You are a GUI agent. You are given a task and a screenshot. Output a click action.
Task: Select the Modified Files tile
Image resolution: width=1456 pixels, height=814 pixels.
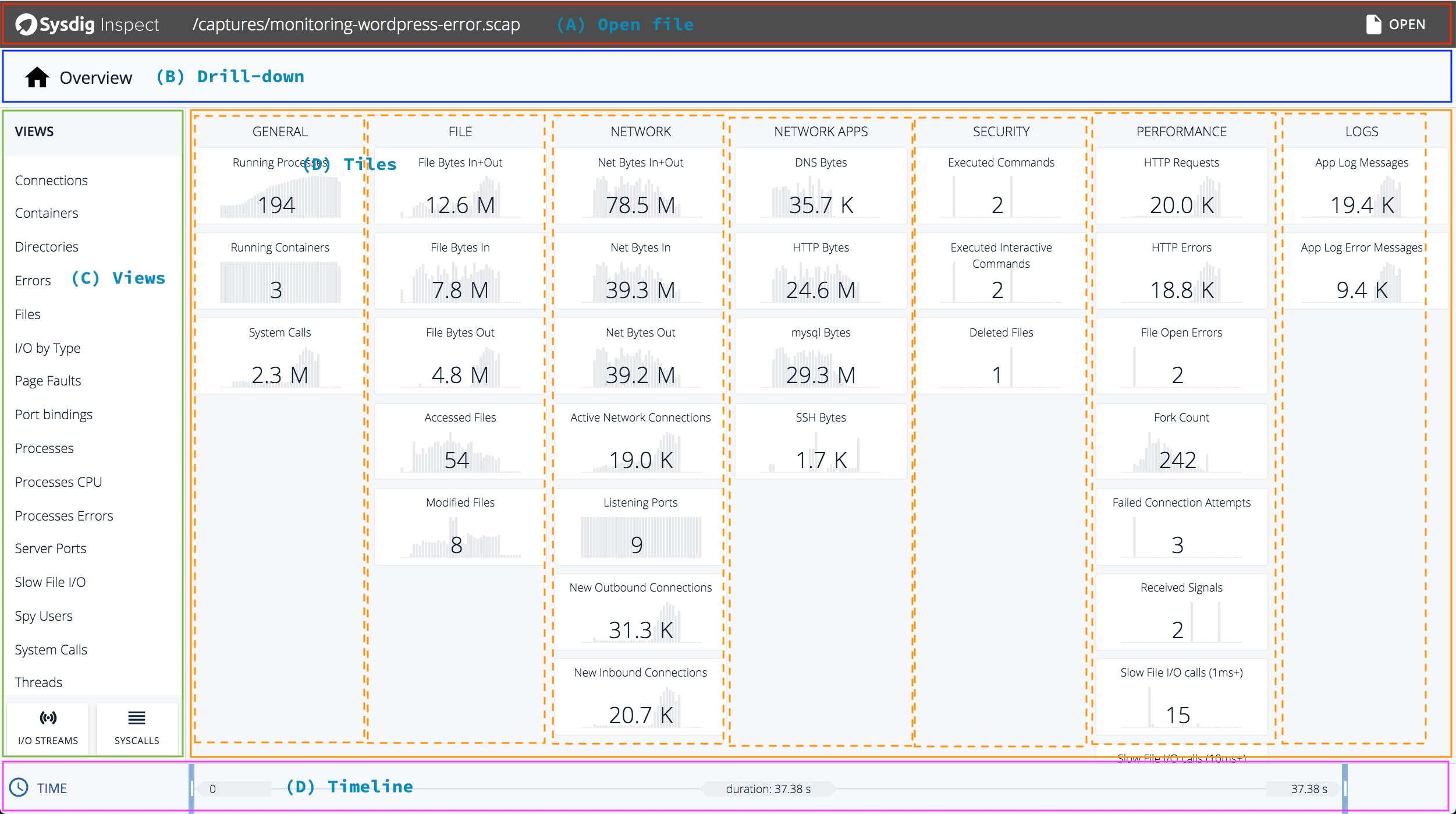[x=460, y=526]
